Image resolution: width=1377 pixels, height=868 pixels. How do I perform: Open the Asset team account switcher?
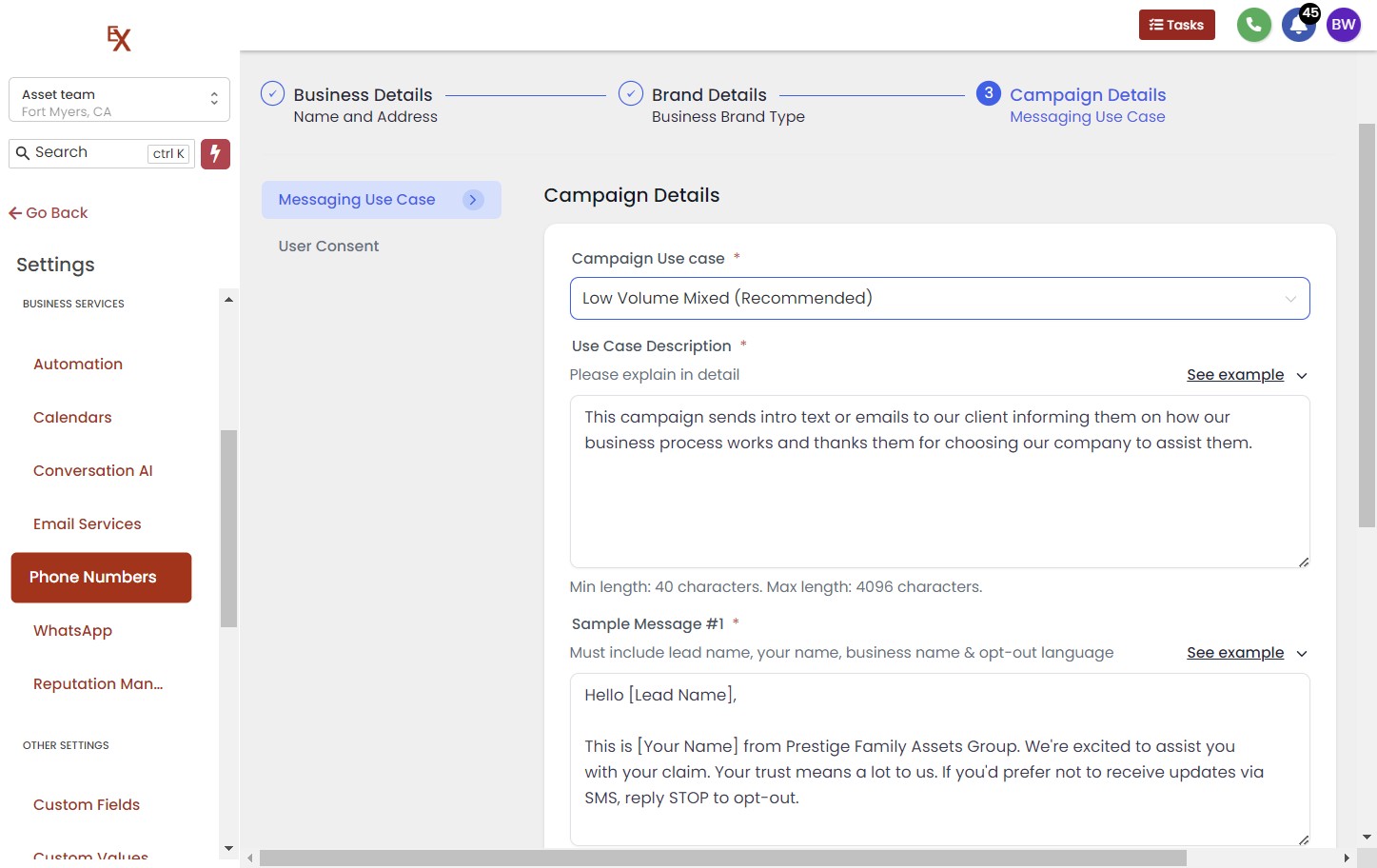click(119, 100)
